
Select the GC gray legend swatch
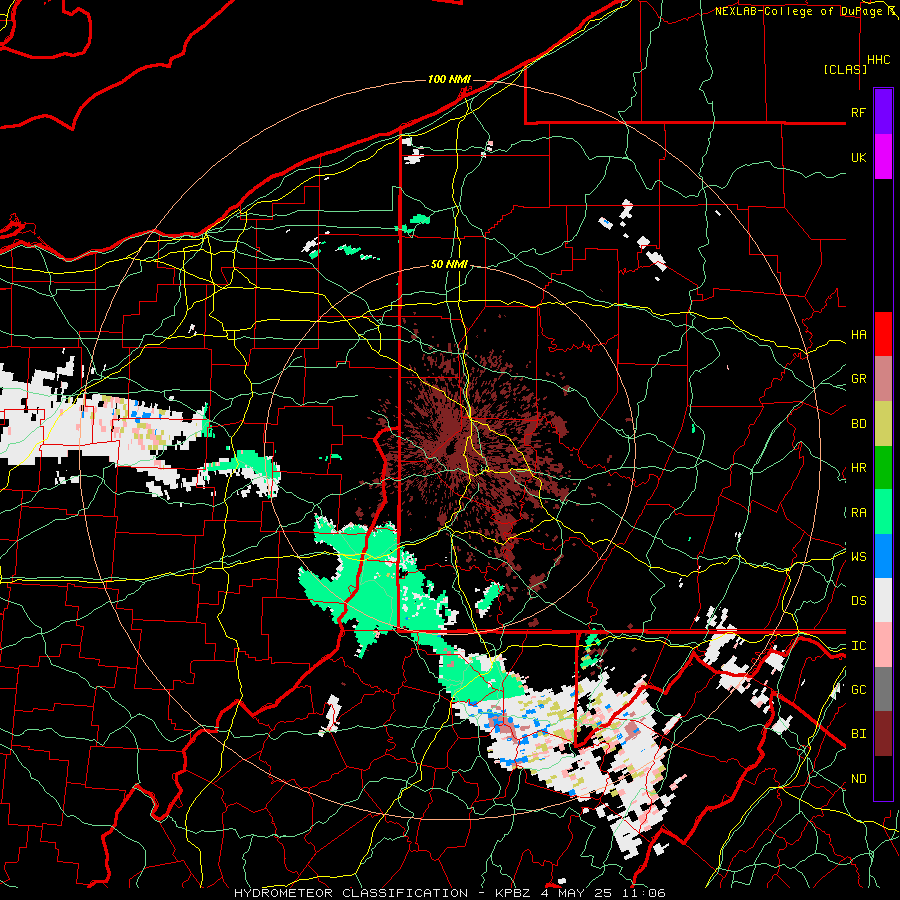click(x=883, y=689)
